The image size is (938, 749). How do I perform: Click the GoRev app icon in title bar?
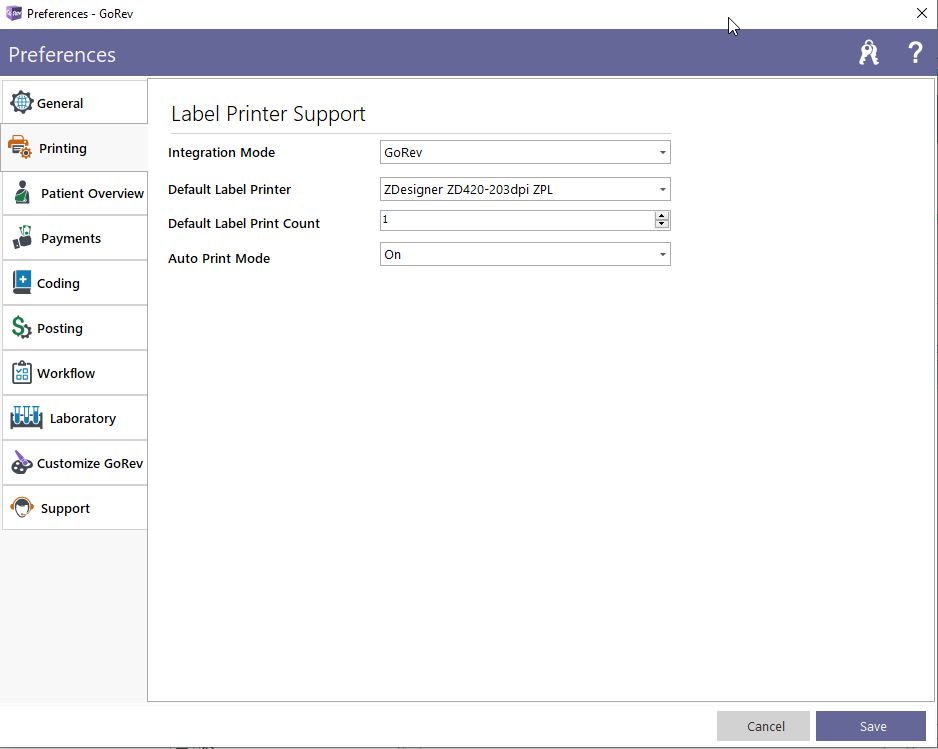(x=13, y=13)
